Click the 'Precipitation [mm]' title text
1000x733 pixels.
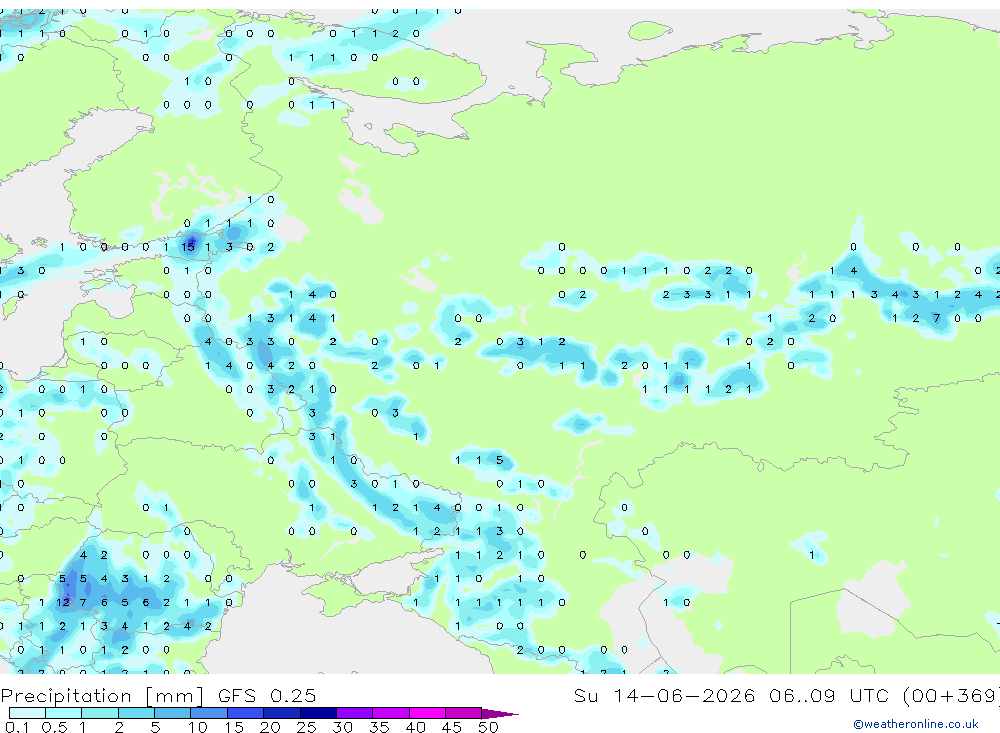pyautogui.click(x=102, y=696)
